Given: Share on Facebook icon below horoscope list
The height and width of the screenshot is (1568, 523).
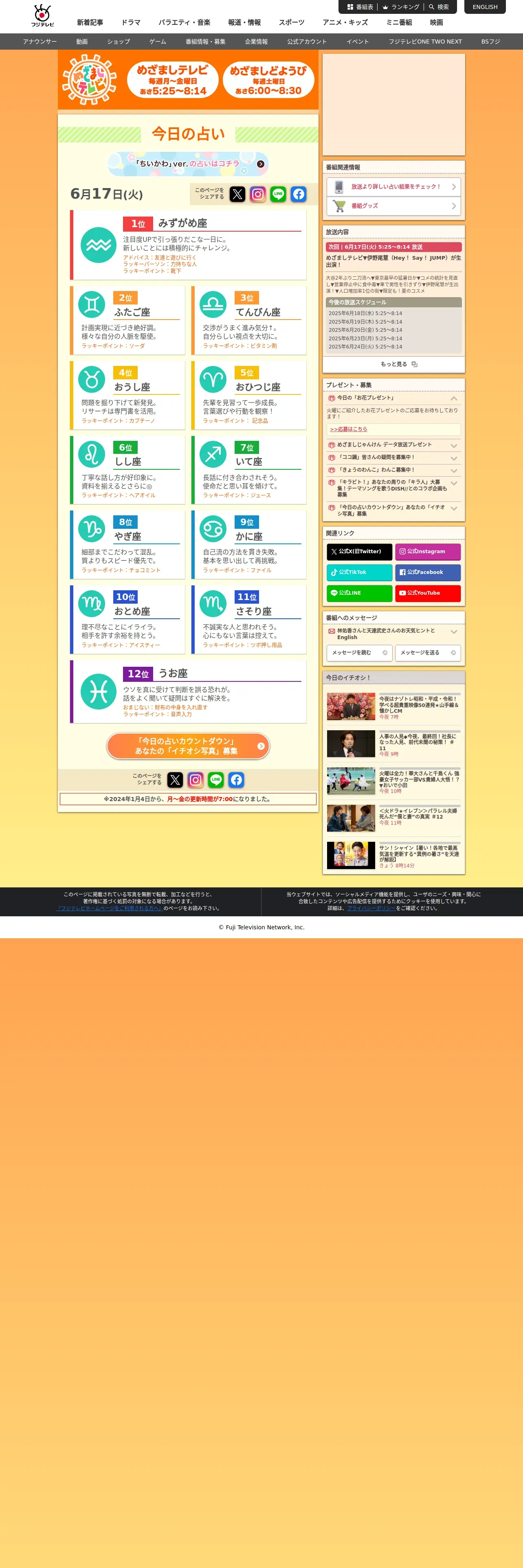Looking at the screenshot, I should click(236, 780).
